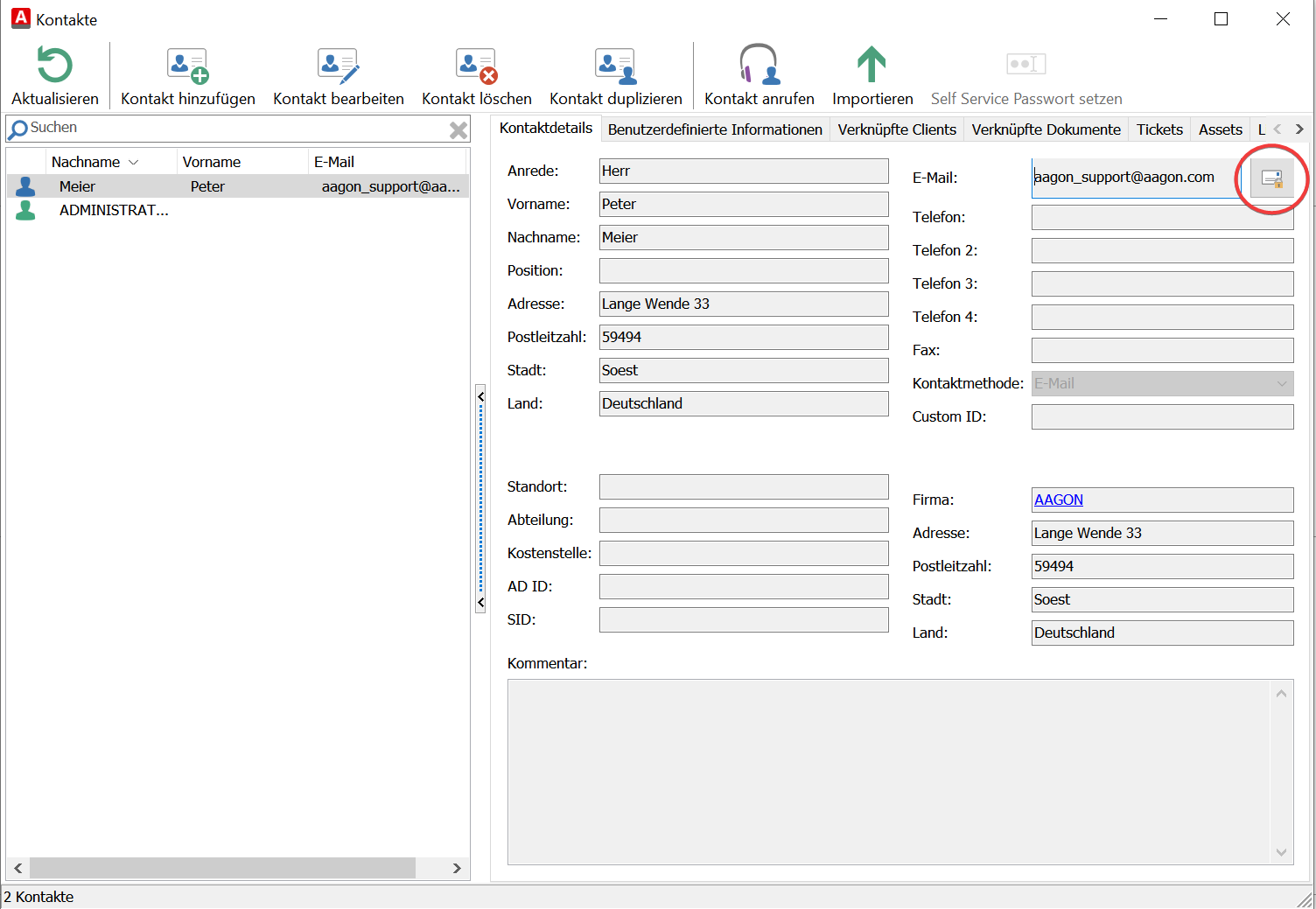Collapse the contact list panel splitter
The height and width of the screenshot is (909, 1316).
point(480,397)
